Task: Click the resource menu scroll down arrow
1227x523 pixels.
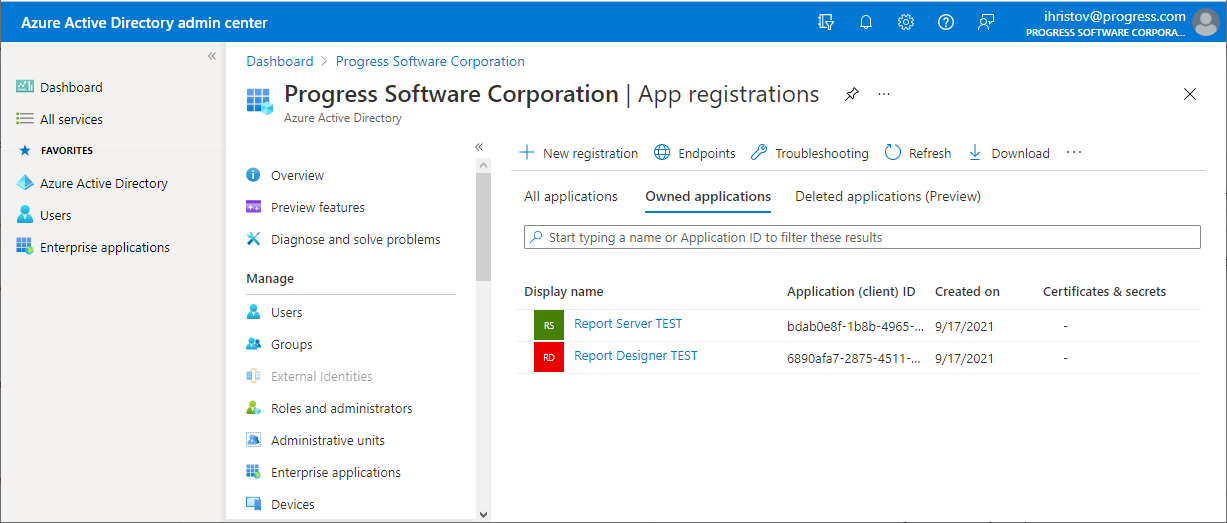Action: [483, 514]
